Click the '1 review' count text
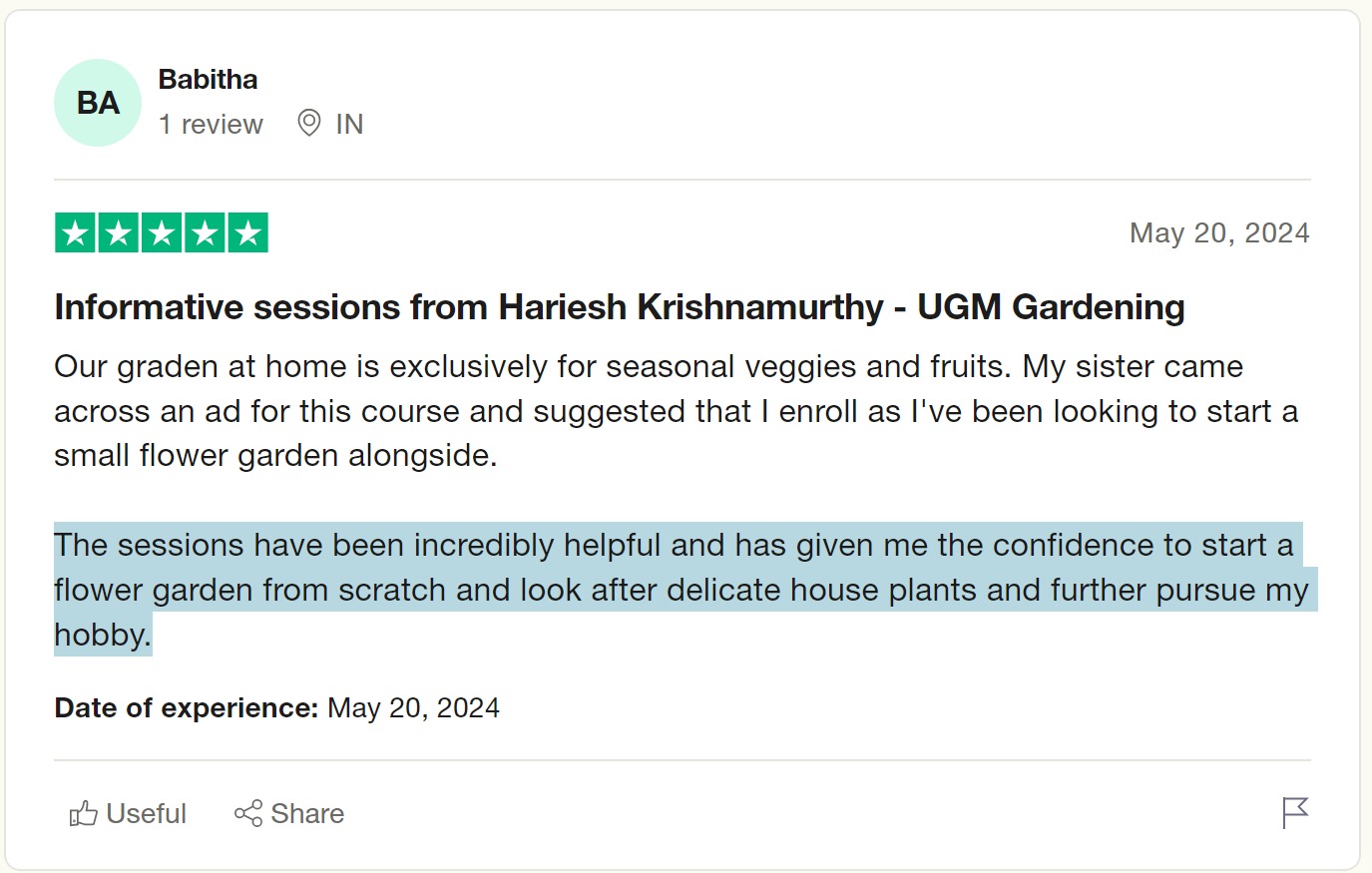 coord(211,125)
